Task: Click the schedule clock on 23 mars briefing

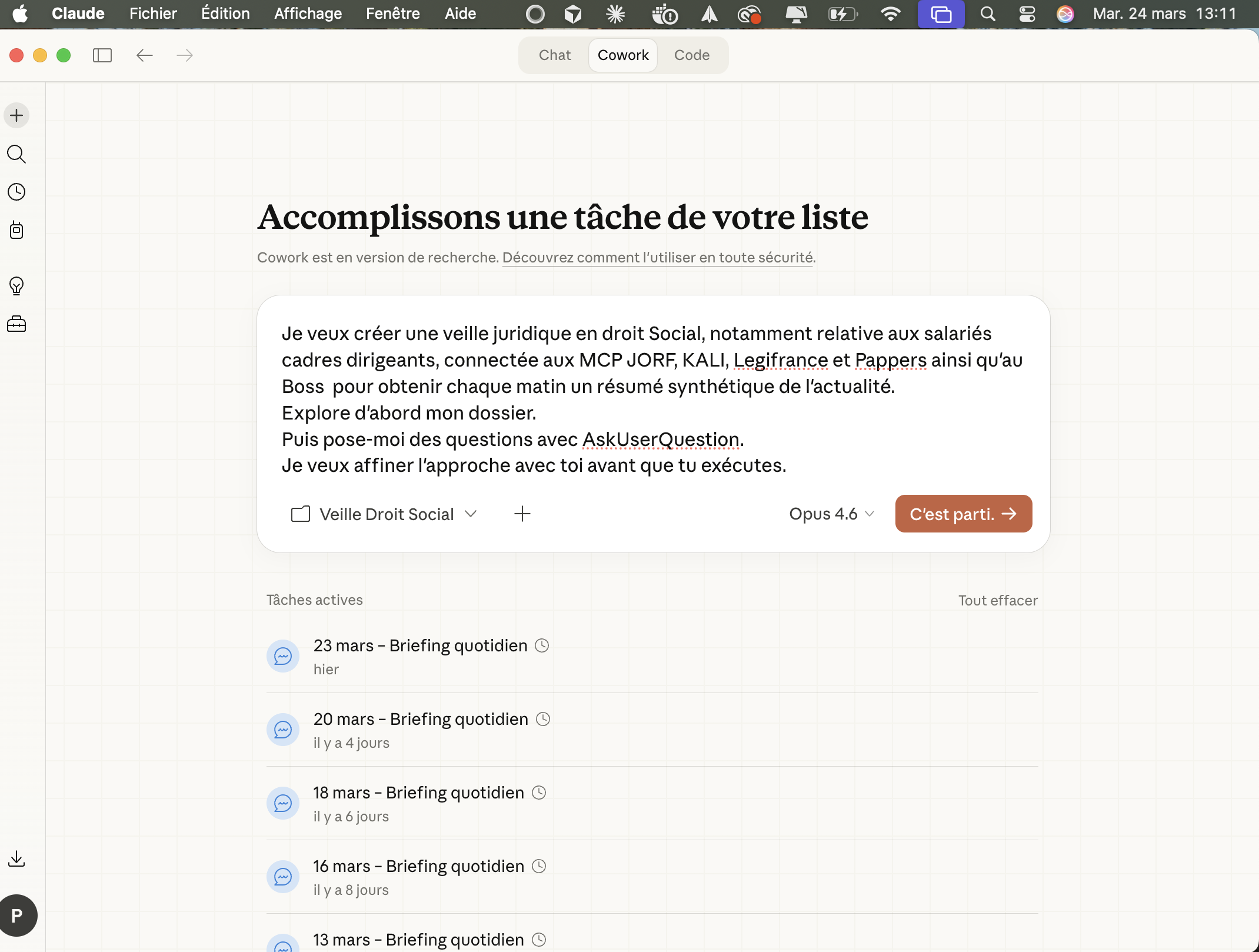Action: tap(541, 645)
